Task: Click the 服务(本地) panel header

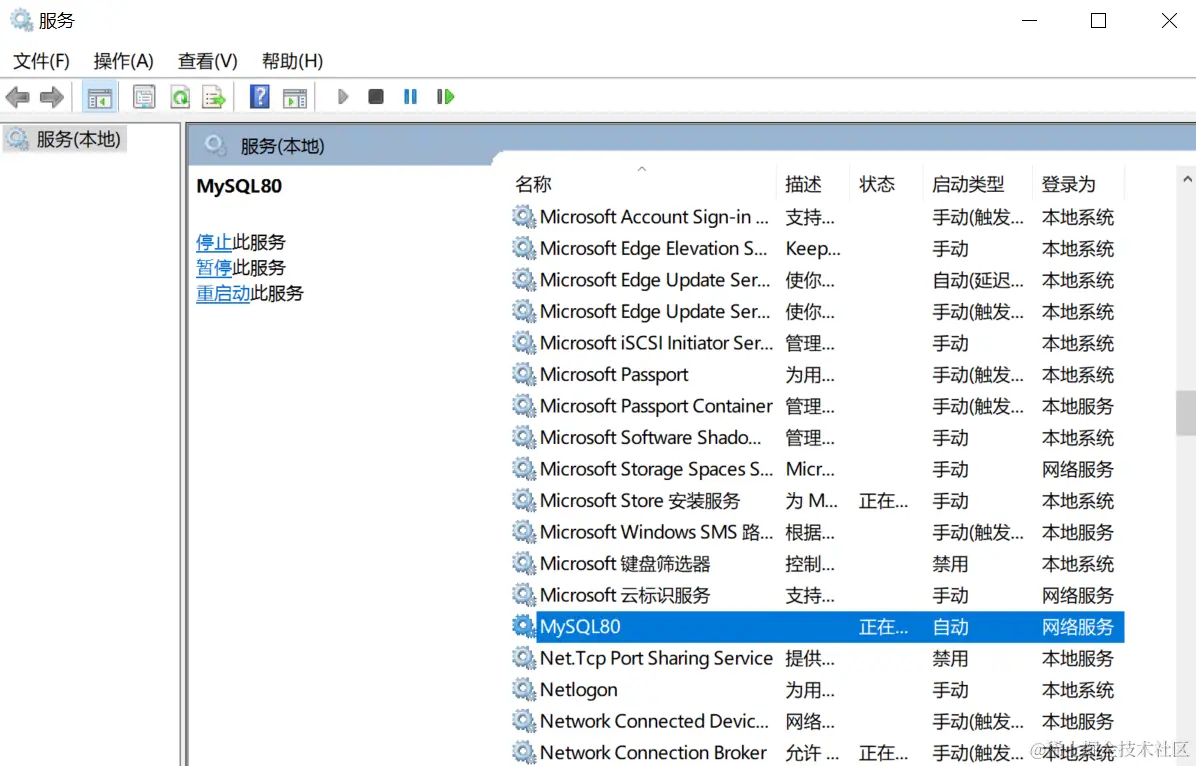Action: click(282, 146)
